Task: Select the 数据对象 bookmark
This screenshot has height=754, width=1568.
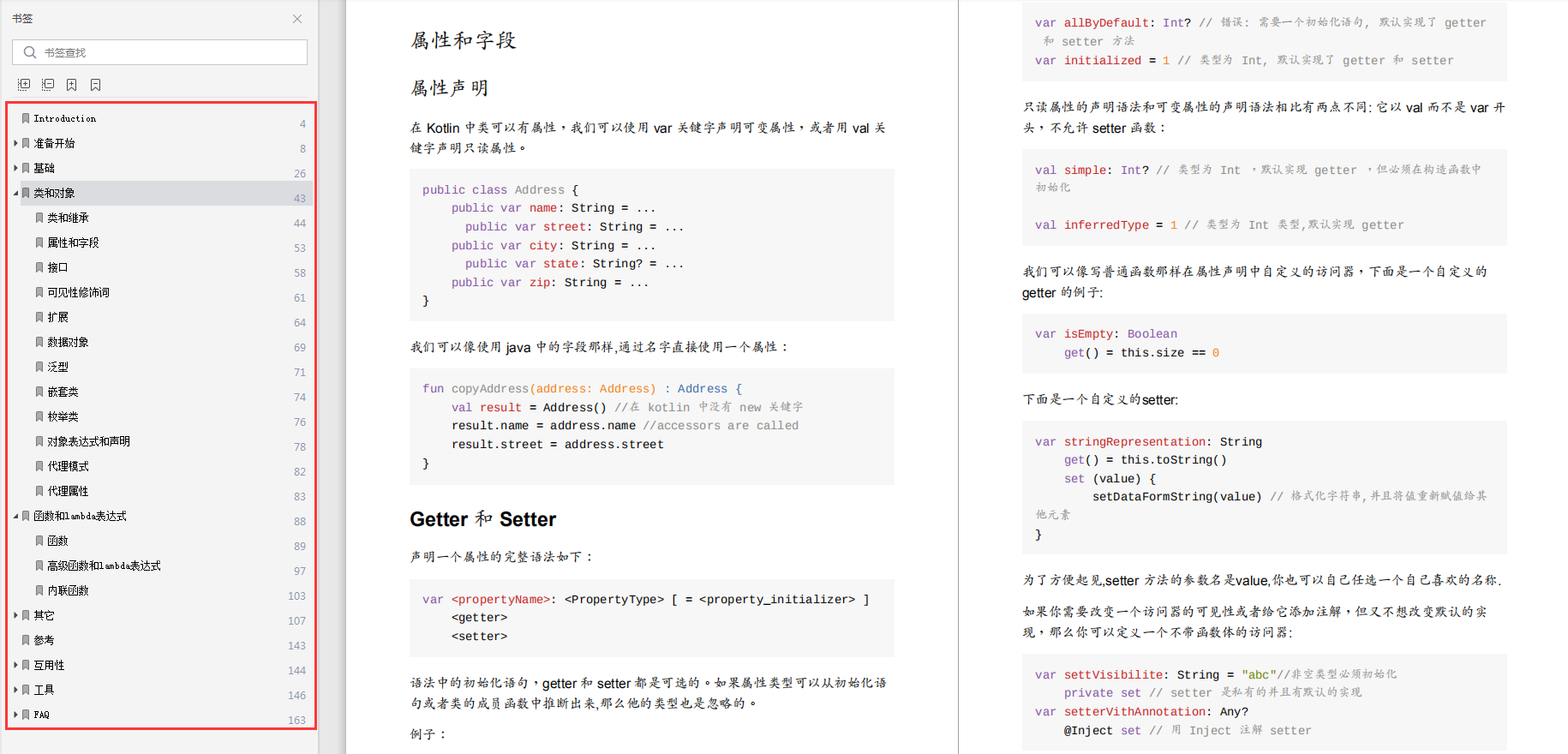Action: tap(69, 342)
